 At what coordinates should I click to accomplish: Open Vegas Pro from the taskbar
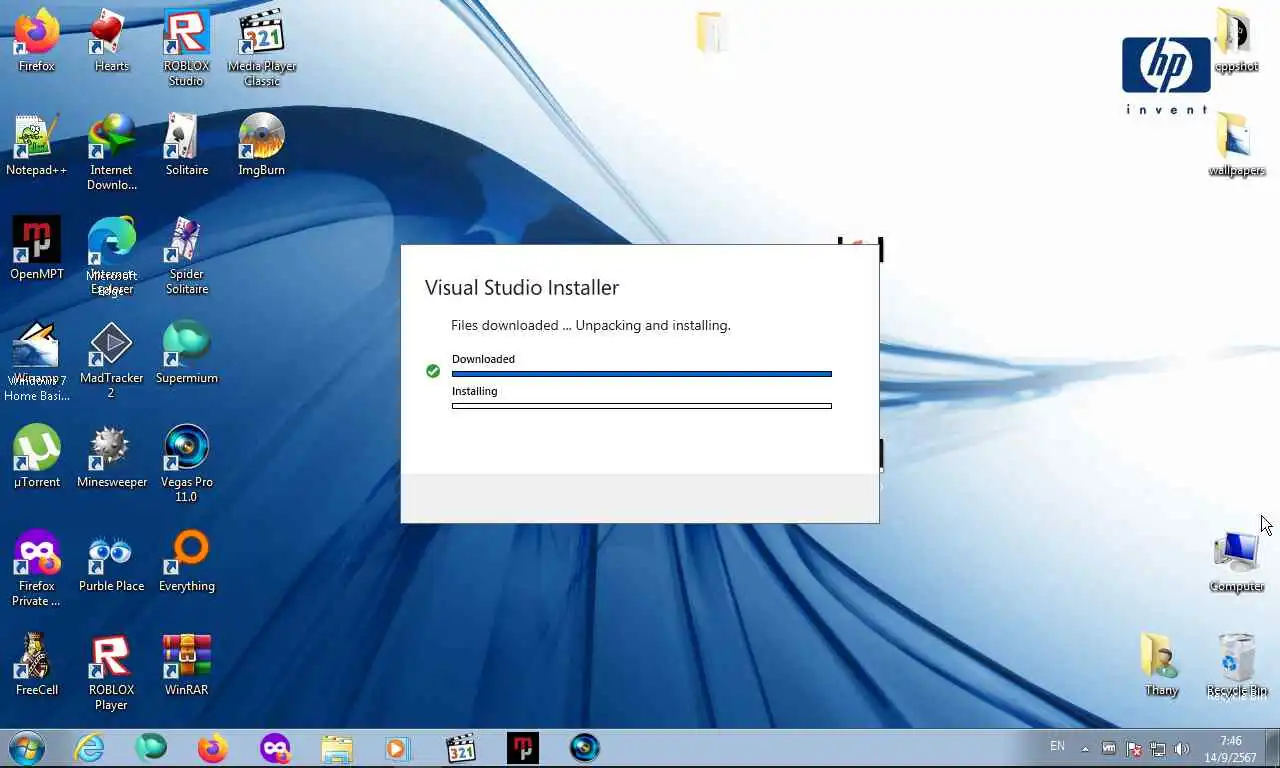click(585, 748)
